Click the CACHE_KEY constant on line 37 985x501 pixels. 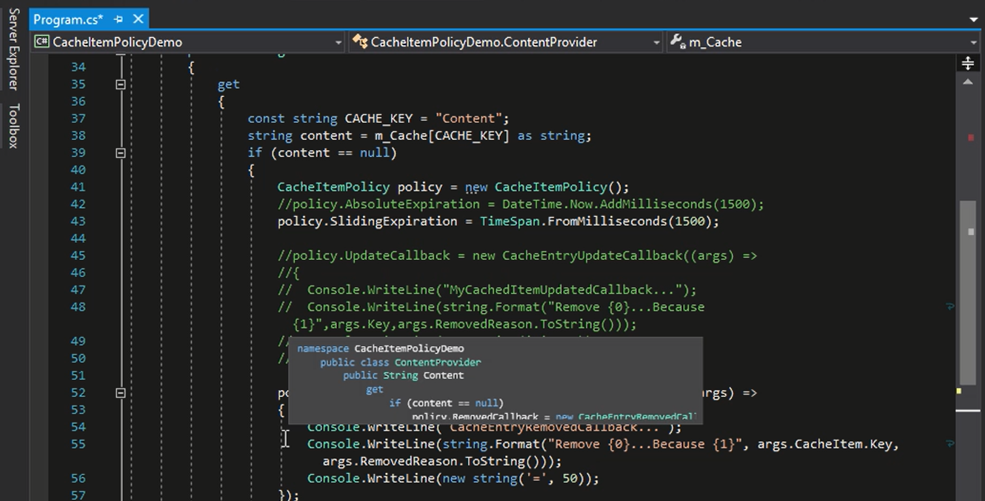click(x=378, y=119)
